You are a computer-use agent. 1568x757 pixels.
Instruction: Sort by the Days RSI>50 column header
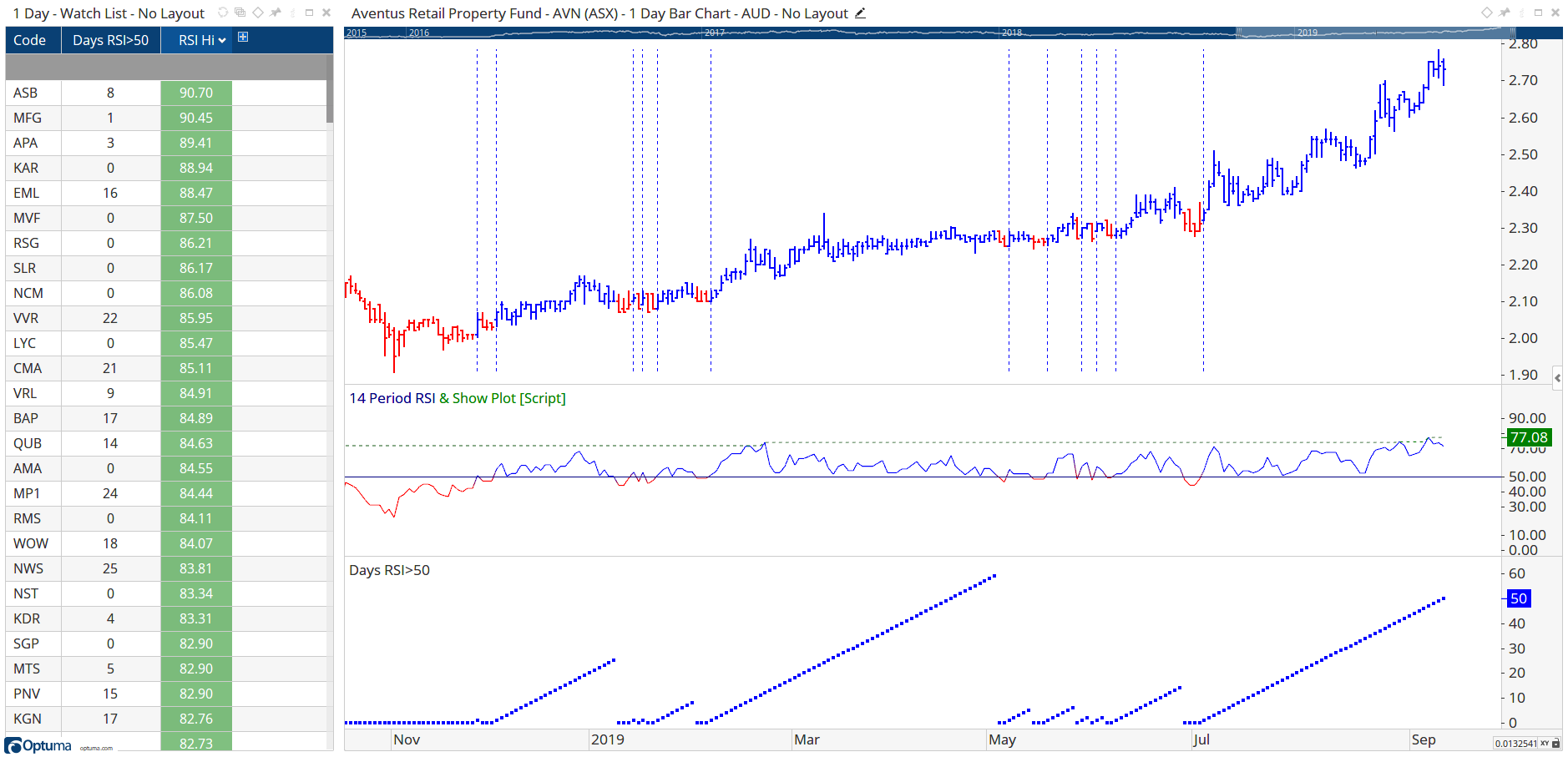(x=111, y=40)
